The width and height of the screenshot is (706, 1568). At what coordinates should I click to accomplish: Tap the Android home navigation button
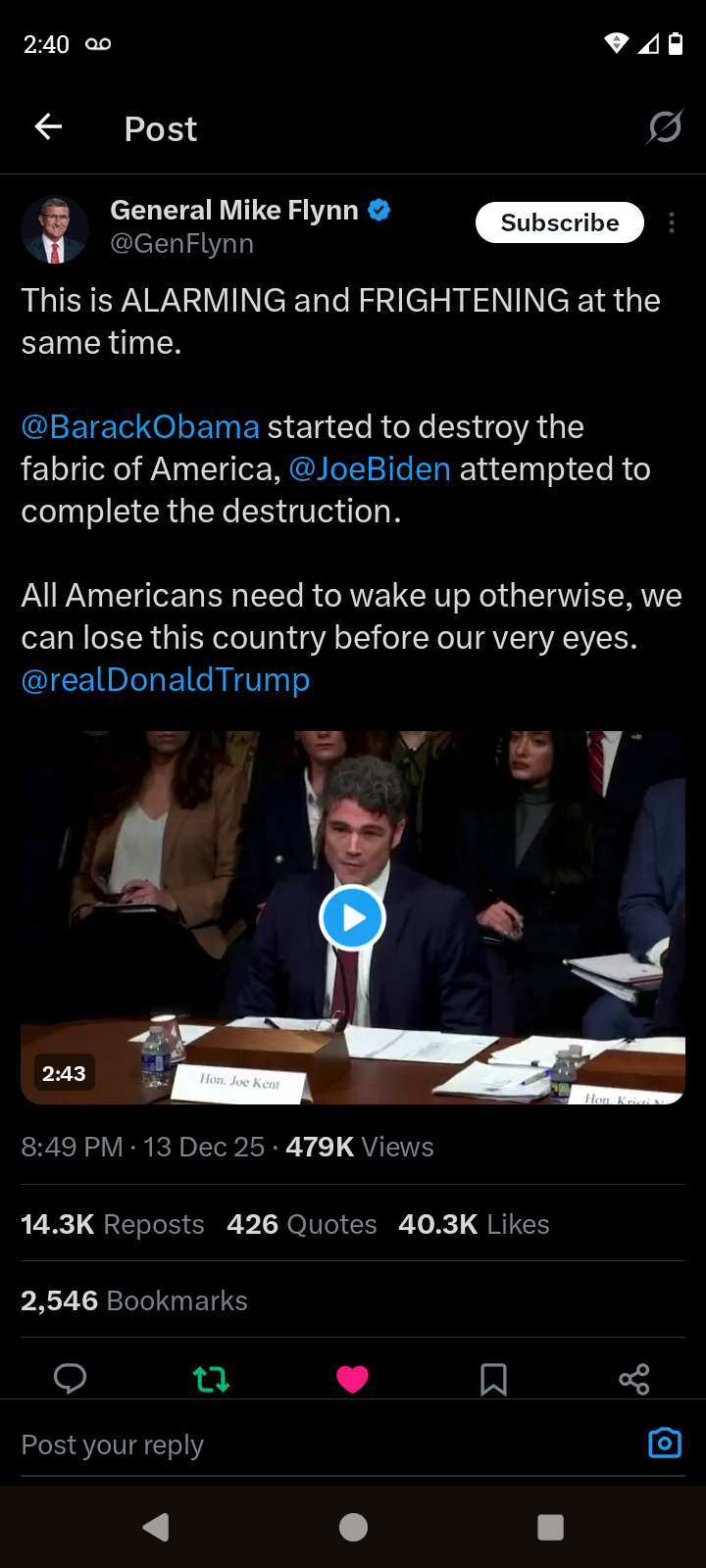point(353,1527)
